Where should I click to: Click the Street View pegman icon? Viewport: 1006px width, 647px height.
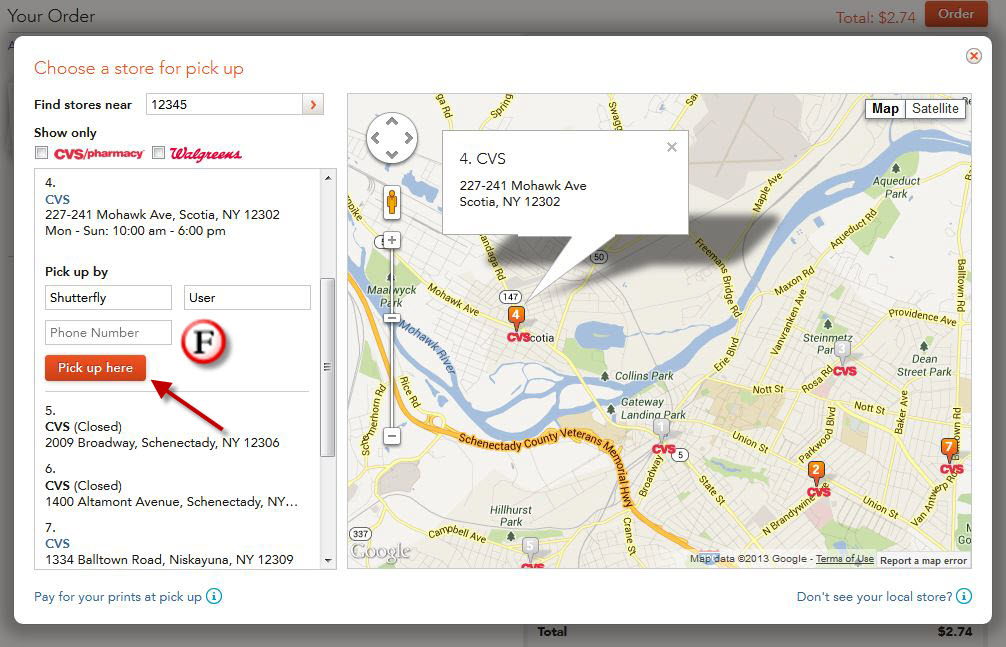[x=392, y=202]
